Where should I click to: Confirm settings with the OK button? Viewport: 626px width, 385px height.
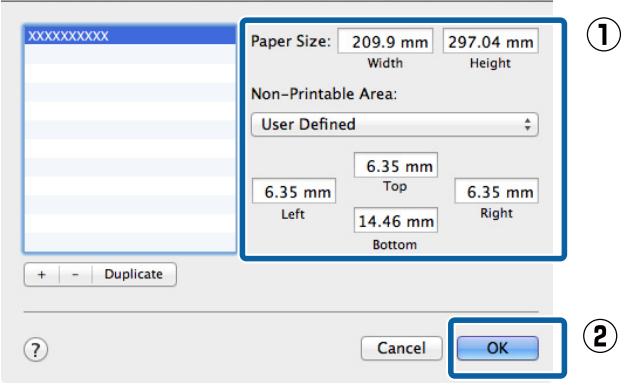(x=497, y=348)
